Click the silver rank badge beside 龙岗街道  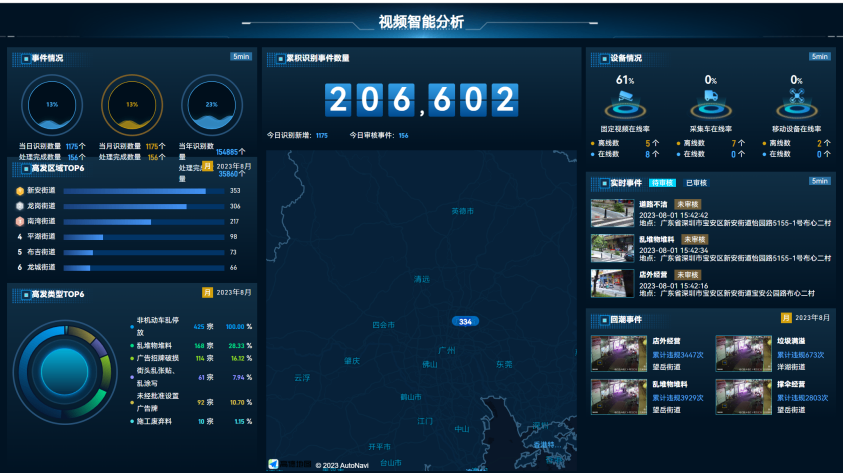pyautogui.click(x=20, y=206)
